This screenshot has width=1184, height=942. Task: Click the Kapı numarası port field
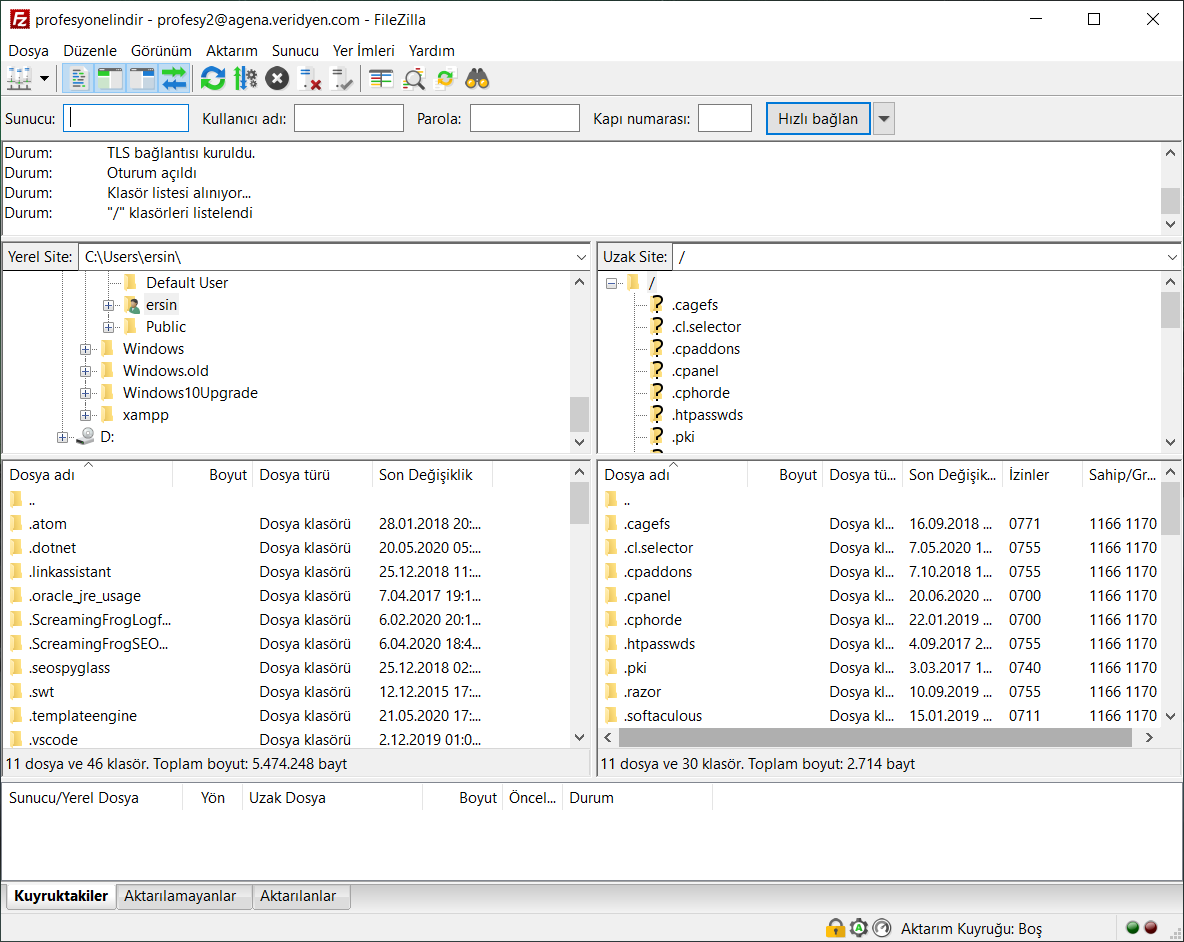click(725, 119)
